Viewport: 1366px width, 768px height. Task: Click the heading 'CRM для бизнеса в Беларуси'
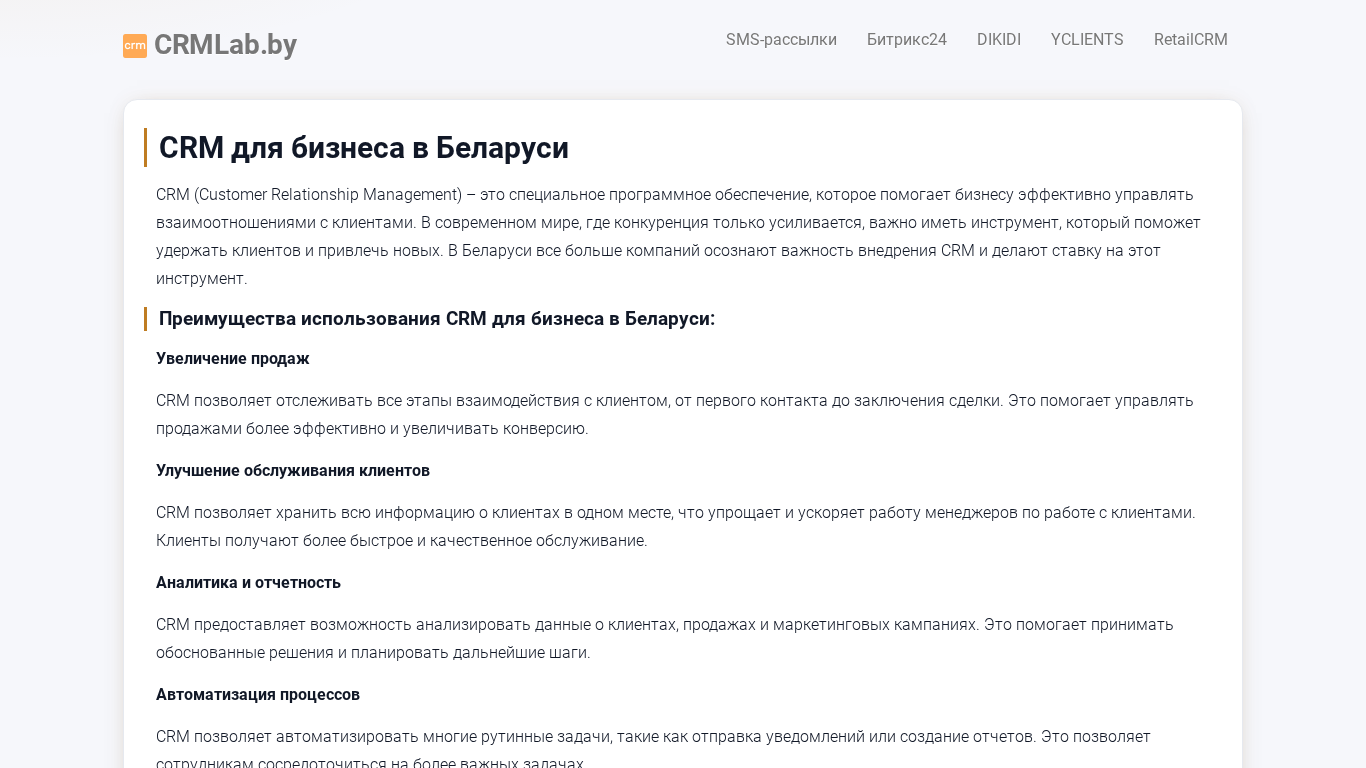click(x=364, y=148)
